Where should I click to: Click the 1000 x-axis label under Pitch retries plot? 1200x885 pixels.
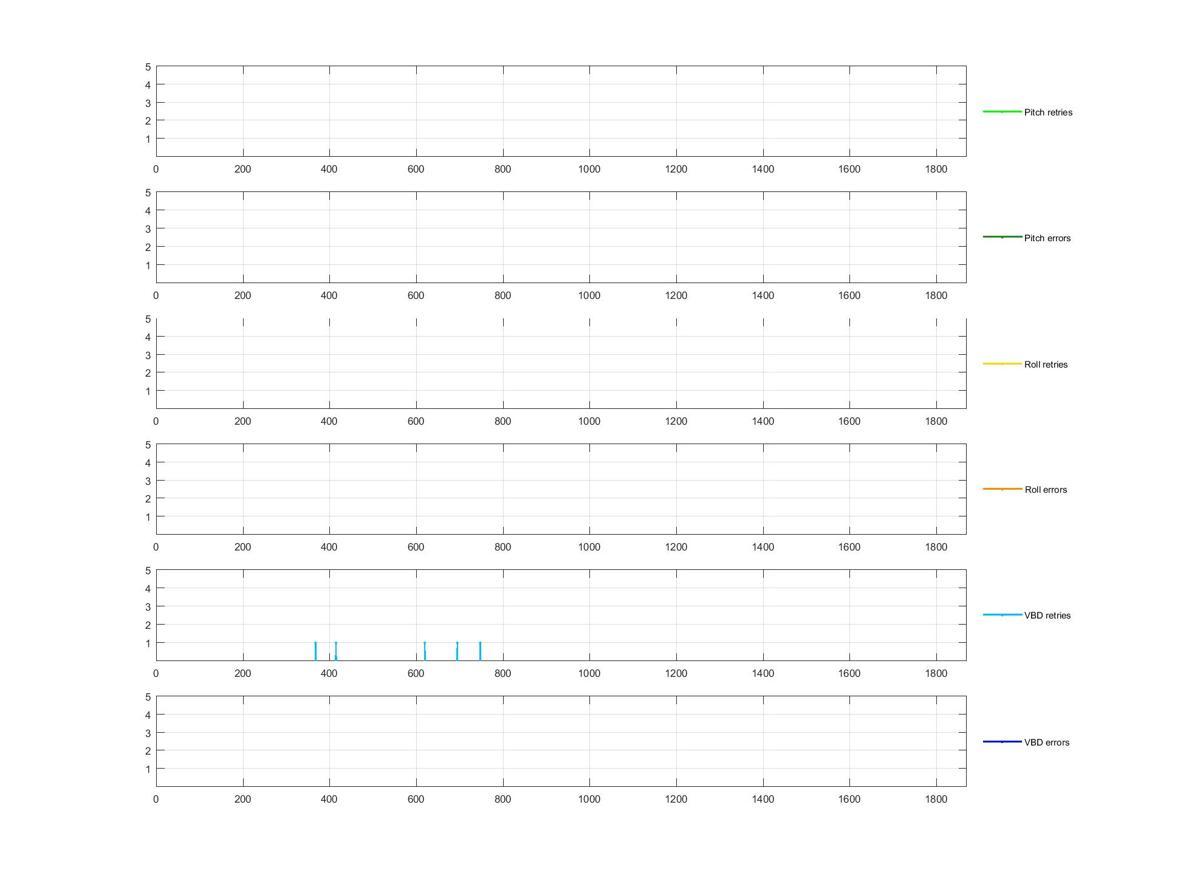(x=589, y=170)
